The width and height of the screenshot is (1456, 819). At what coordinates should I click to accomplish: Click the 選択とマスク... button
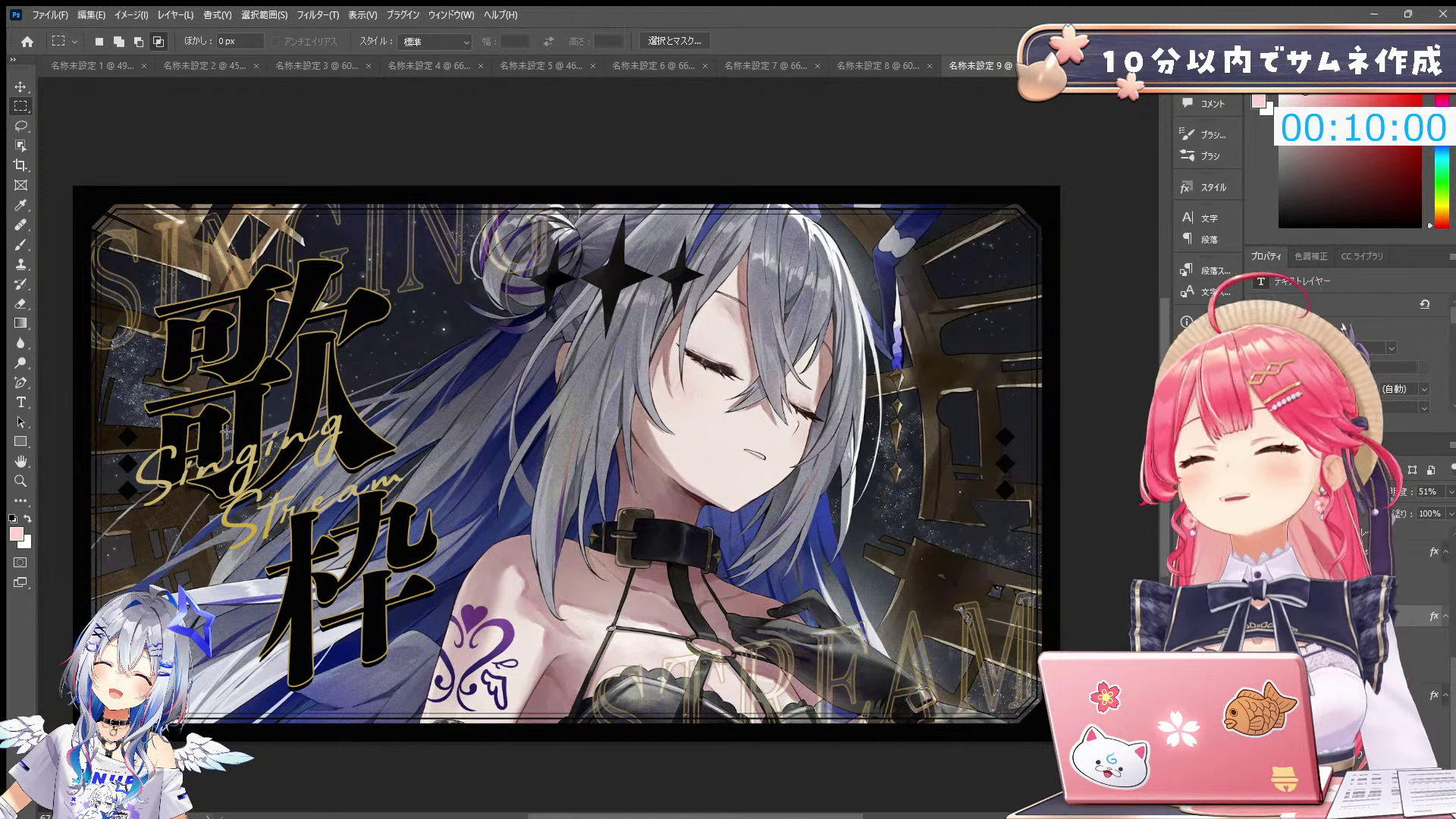[674, 41]
